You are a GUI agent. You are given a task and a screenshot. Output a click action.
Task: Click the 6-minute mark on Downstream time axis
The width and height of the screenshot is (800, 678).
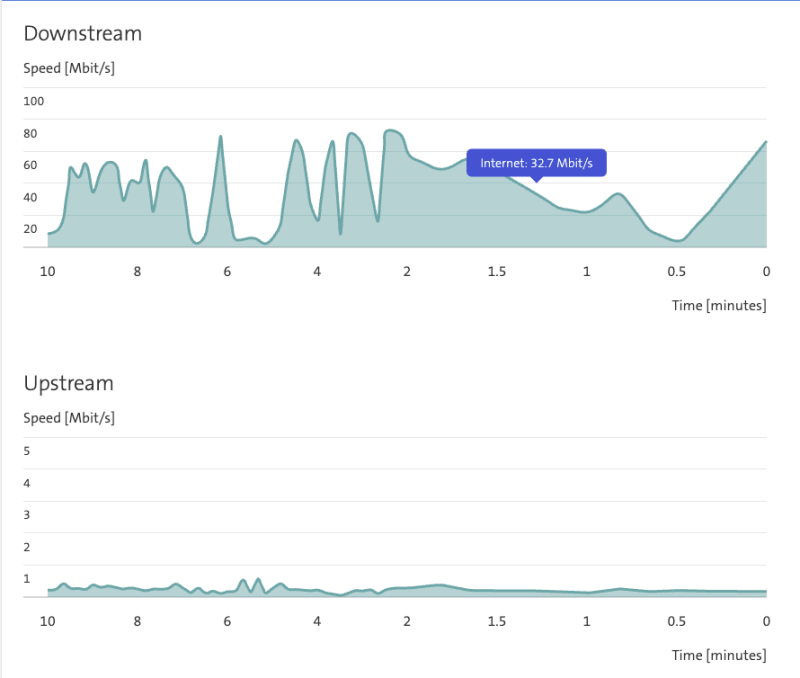pos(227,271)
